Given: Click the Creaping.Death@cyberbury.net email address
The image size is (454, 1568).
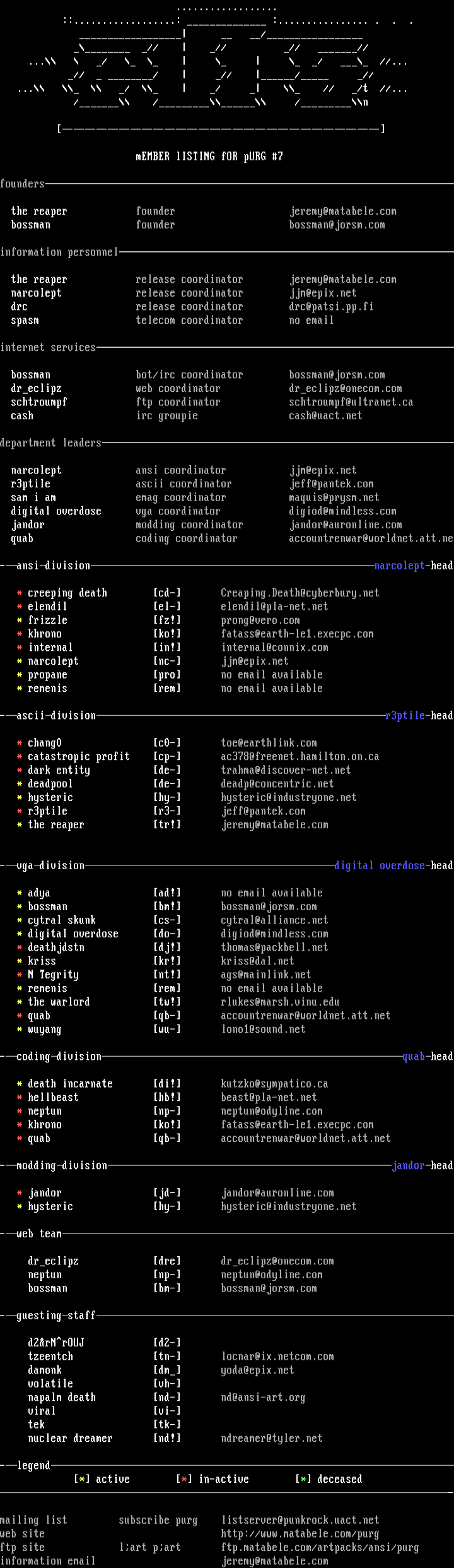Looking at the screenshot, I should coord(300,593).
